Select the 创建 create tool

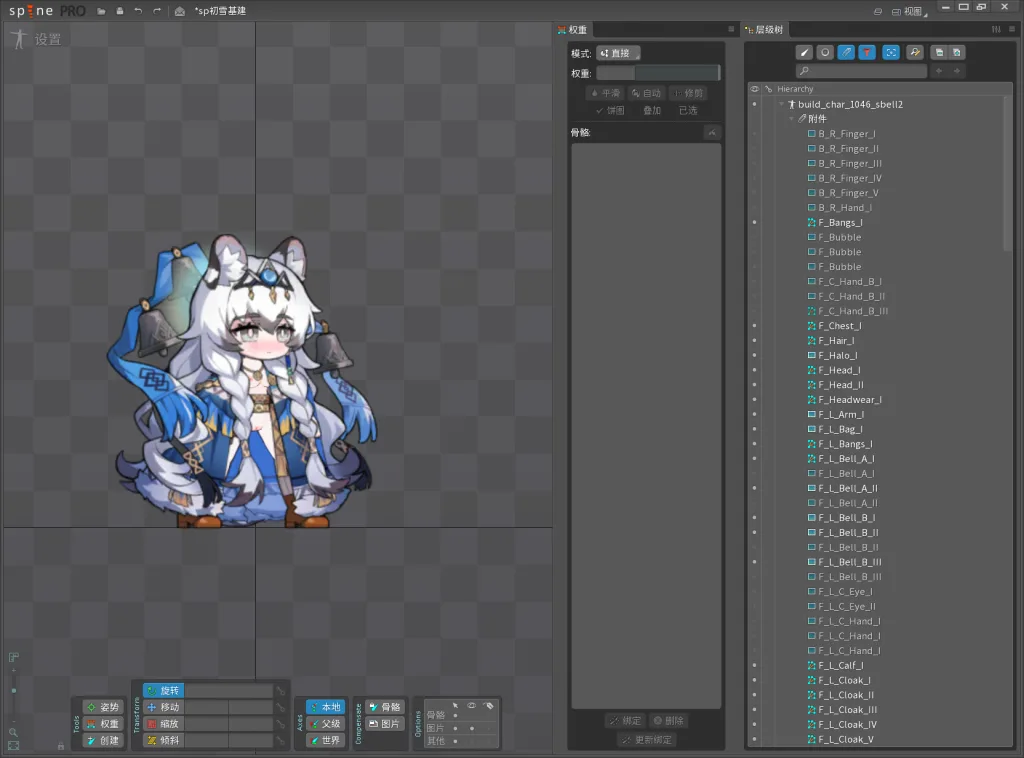coord(102,741)
